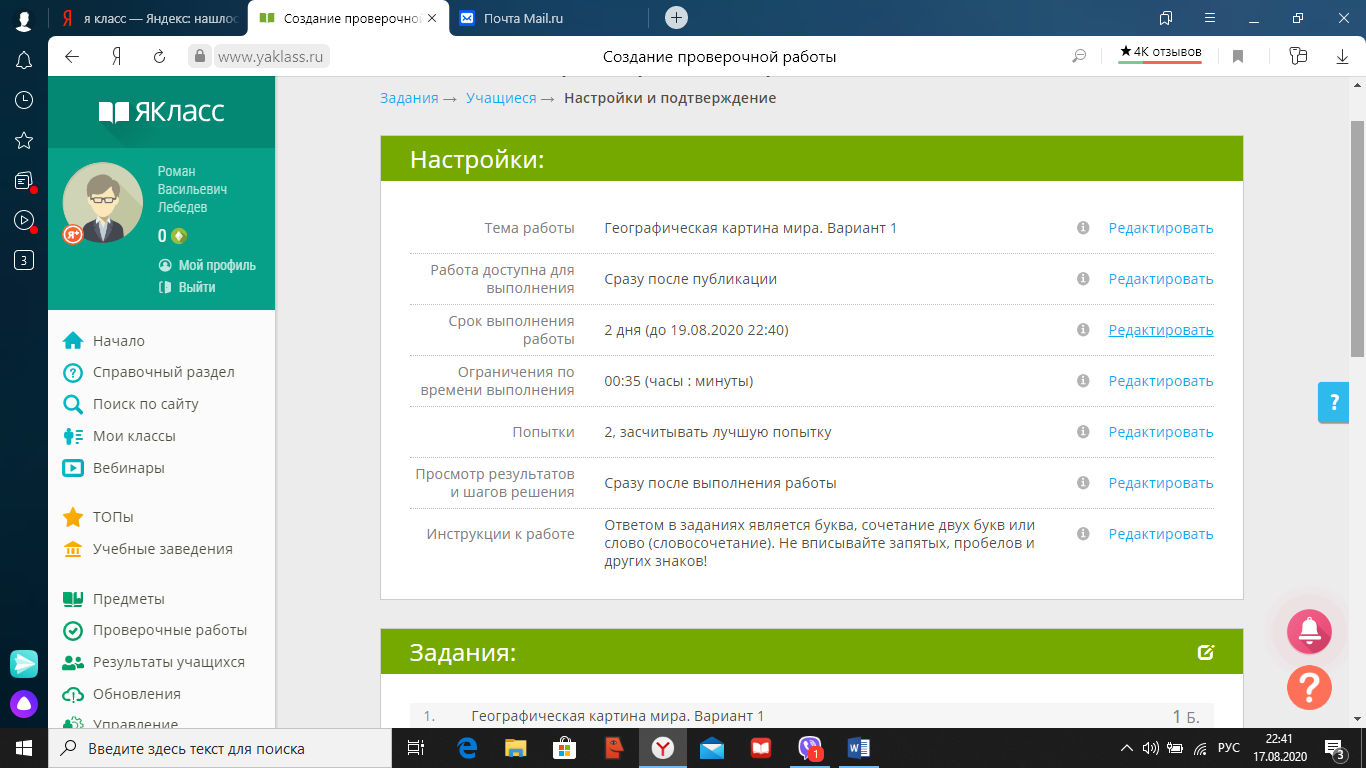Click the browser page reload icon
Screen dimensions: 1366x768
click(x=159, y=57)
